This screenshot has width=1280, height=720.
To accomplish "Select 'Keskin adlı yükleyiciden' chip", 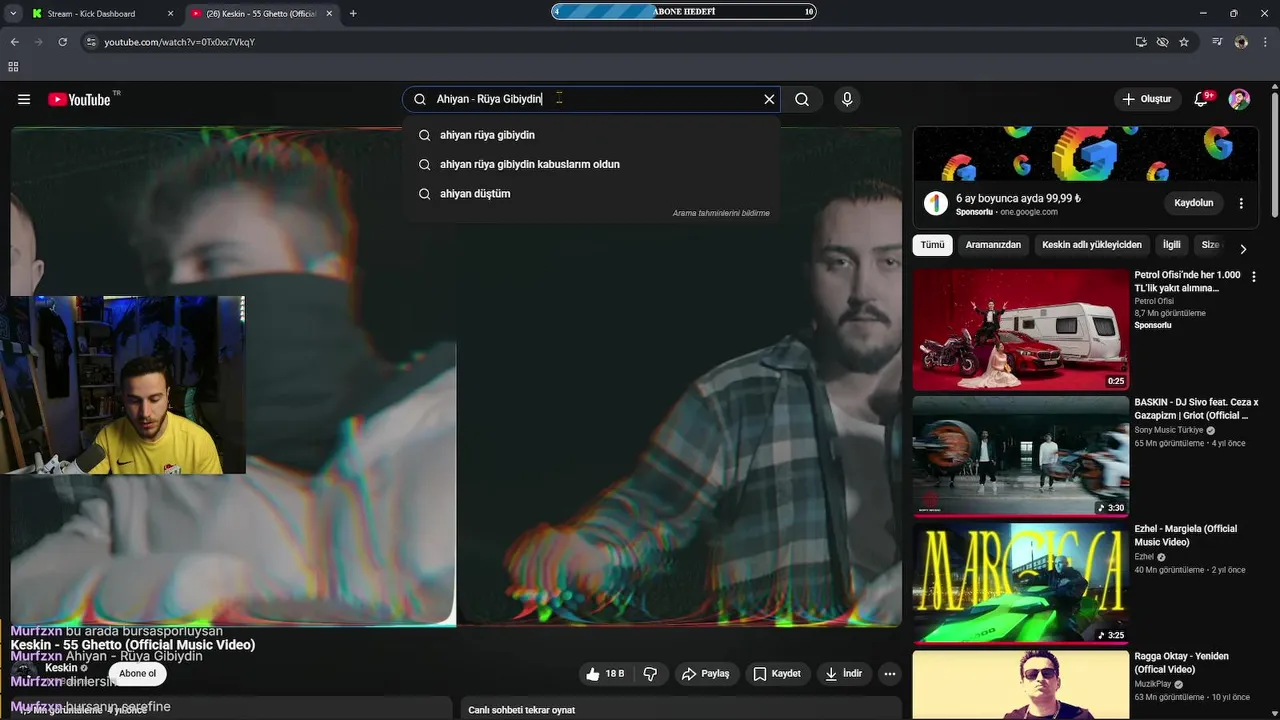I will coord(1091,245).
